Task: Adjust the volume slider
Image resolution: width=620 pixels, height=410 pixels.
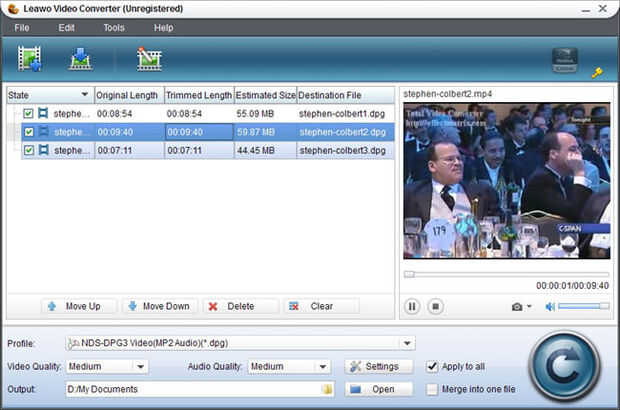Action: pyautogui.click(x=583, y=306)
